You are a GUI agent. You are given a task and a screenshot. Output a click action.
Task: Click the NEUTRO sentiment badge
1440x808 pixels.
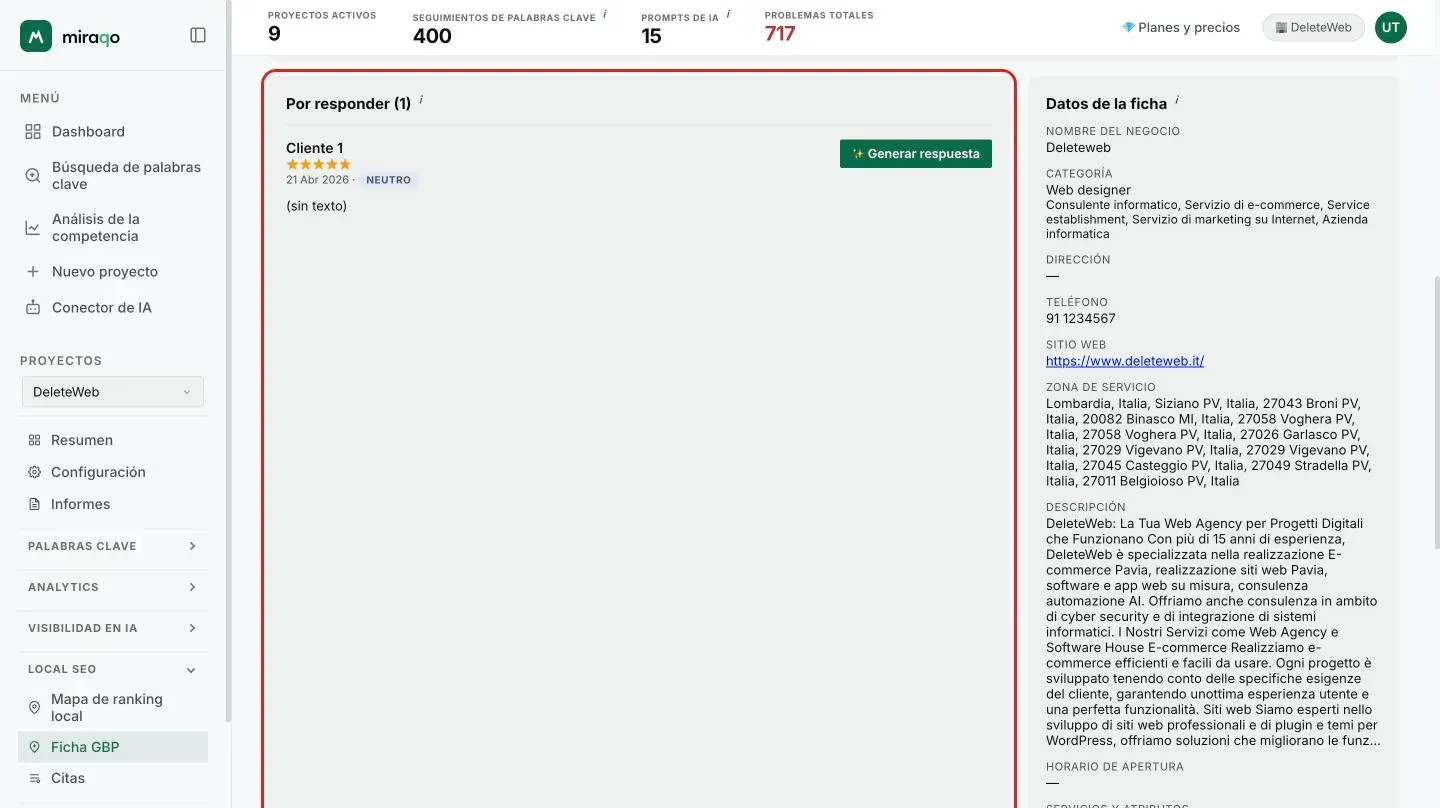(x=389, y=180)
